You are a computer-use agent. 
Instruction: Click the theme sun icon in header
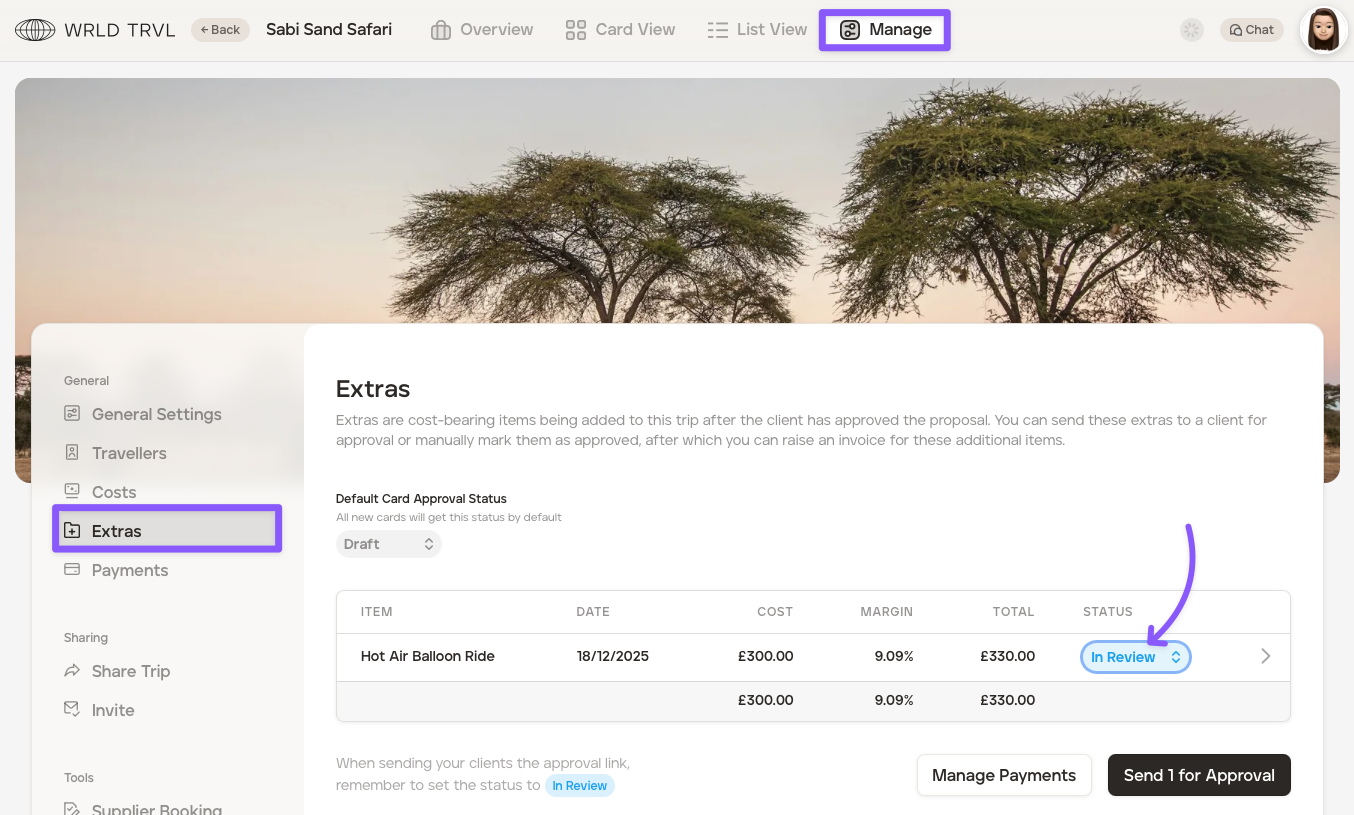1191,30
